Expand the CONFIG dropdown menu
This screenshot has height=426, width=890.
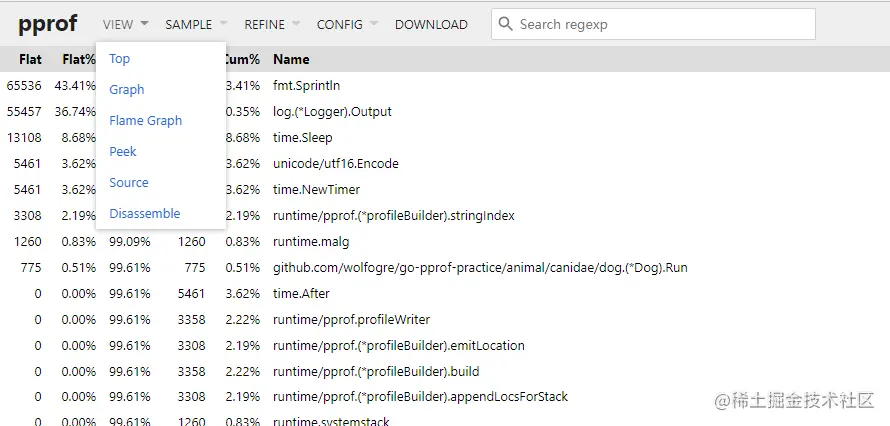[x=347, y=24]
